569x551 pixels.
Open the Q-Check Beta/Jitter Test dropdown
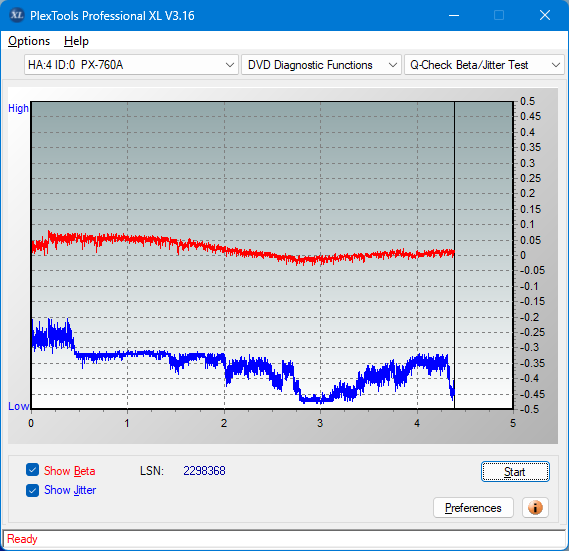coord(484,65)
